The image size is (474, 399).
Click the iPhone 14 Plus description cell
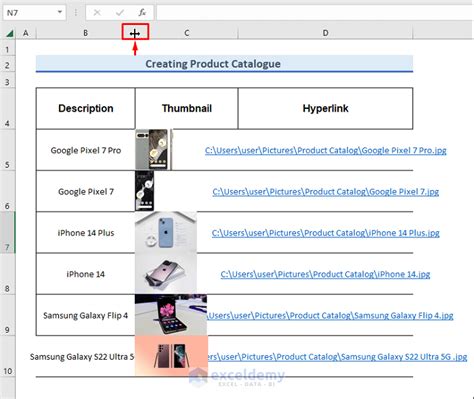(86, 233)
